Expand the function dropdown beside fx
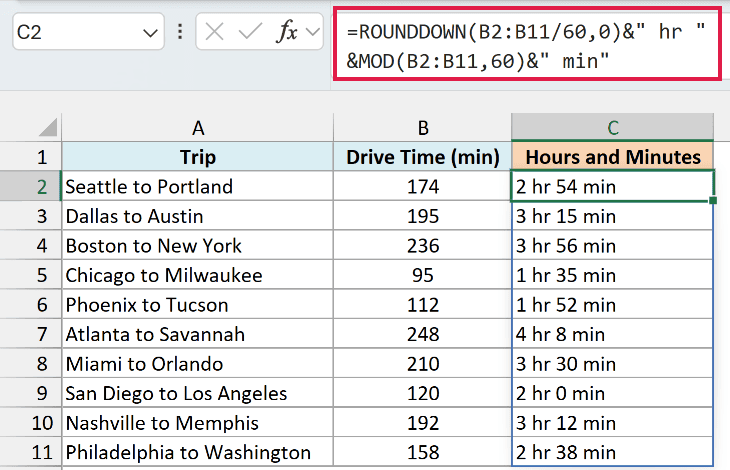 pos(313,33)
